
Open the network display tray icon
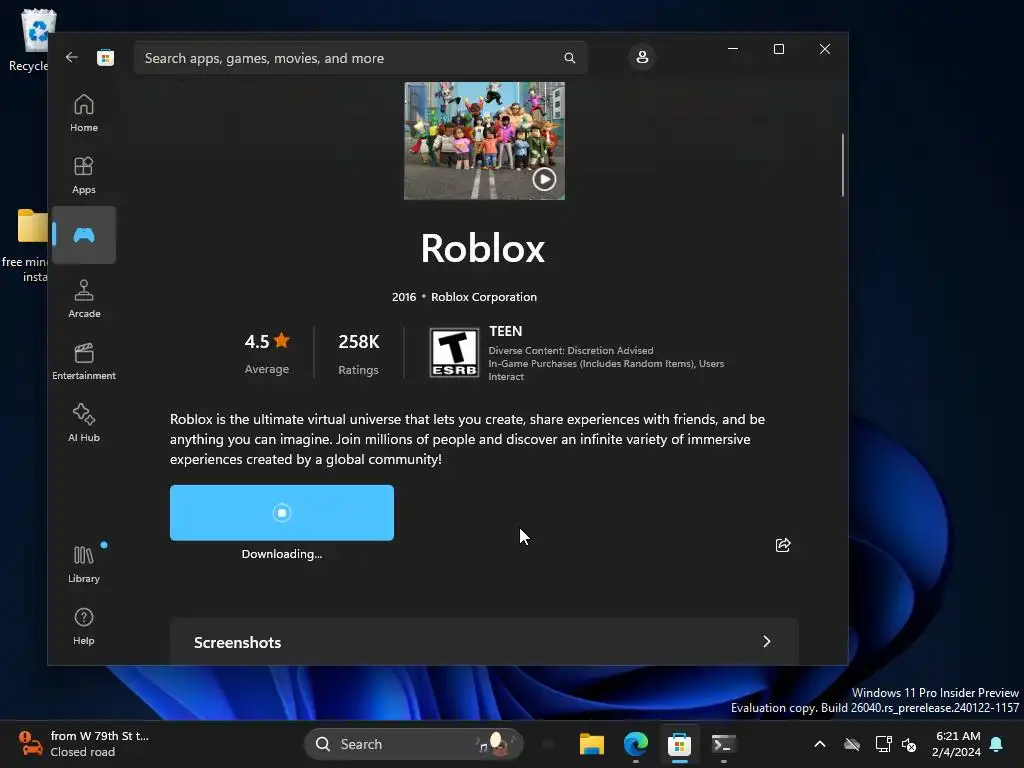[x=883, y=744]
